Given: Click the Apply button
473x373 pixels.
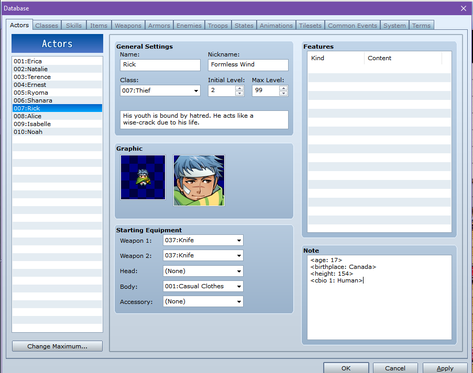Looking at the screenshot, I should tap(445, 368).
